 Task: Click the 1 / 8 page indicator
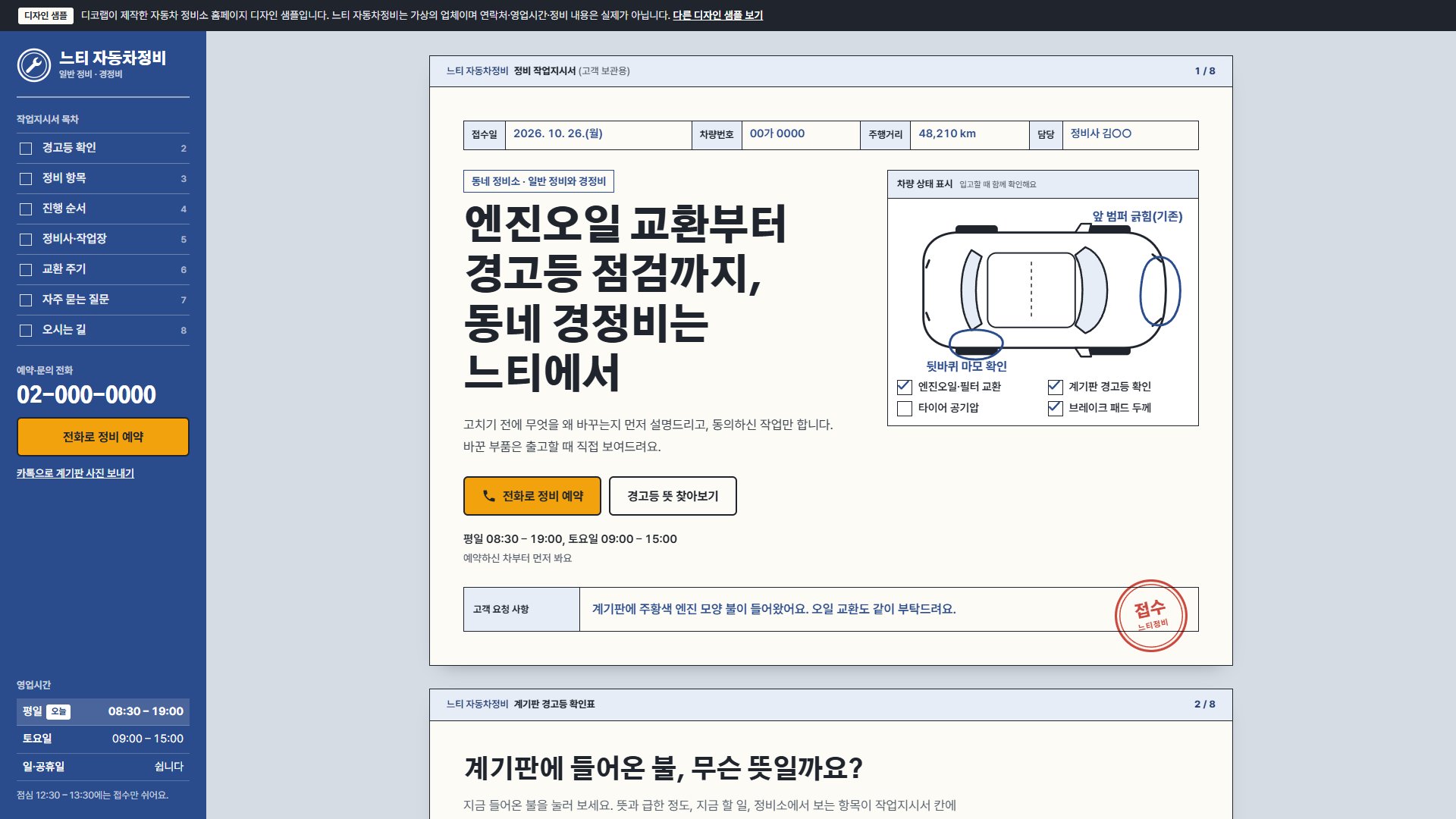coord(1204,71)
